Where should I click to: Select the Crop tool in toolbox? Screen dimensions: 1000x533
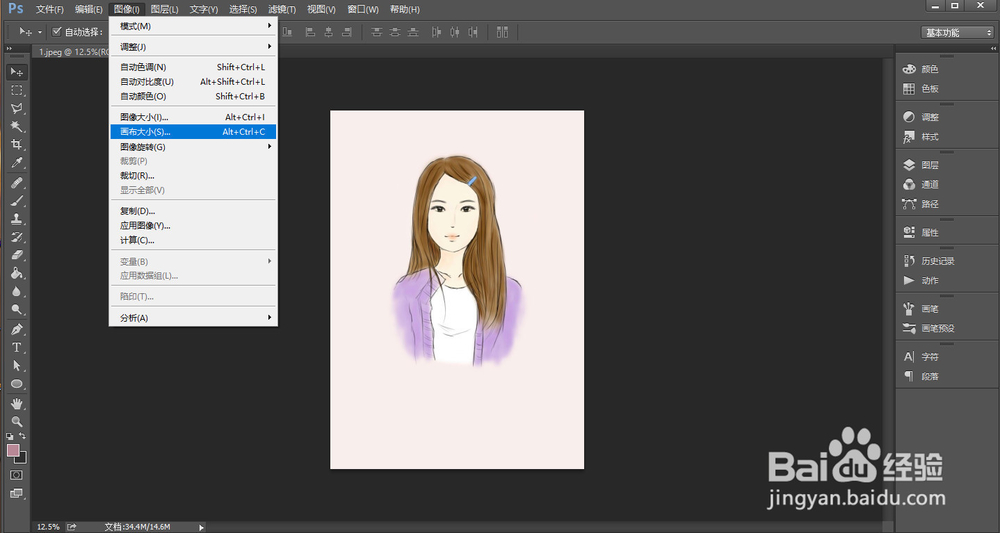(17, 145)
